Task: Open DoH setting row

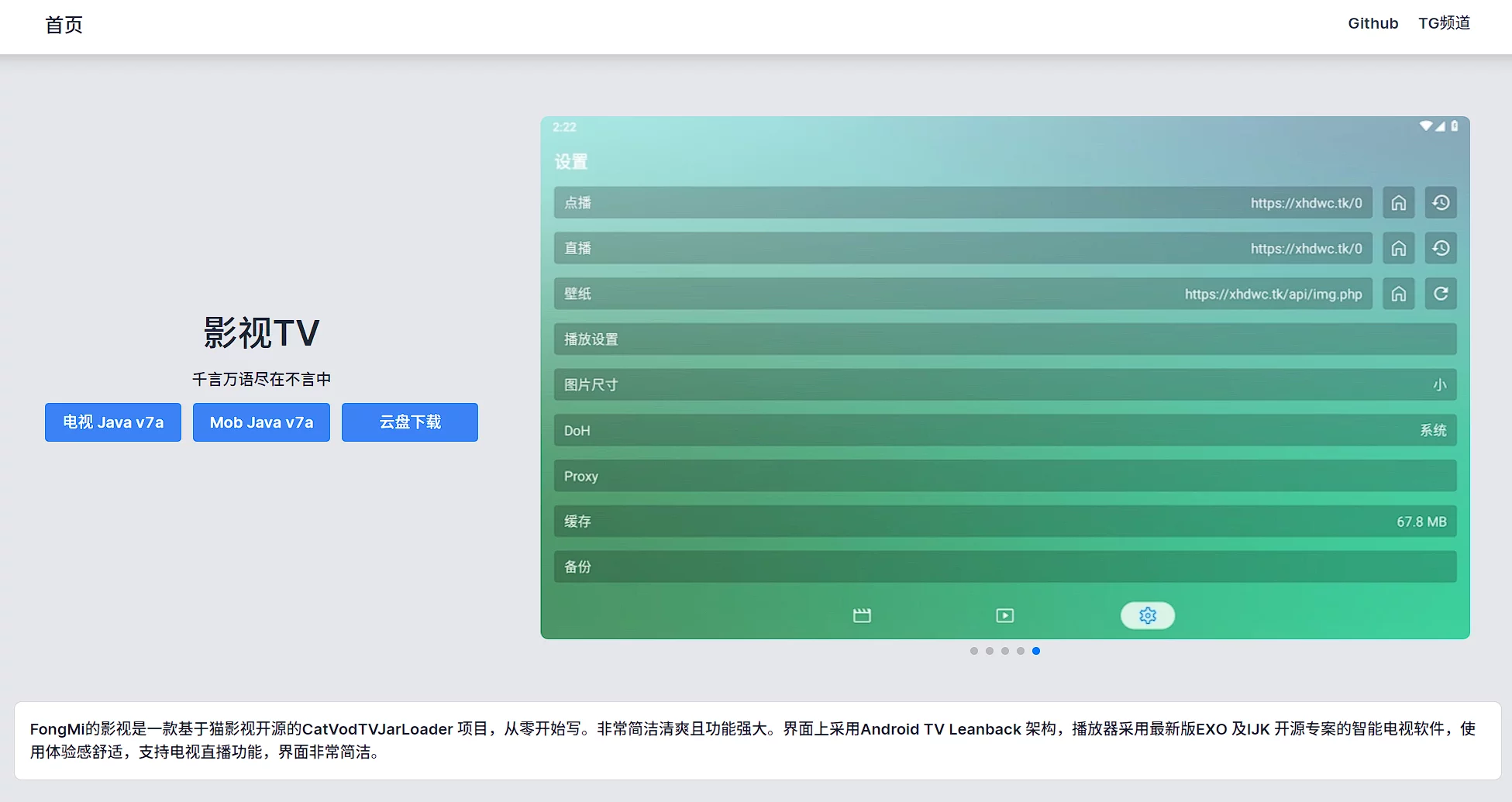Action: [x=1004, y=431]
